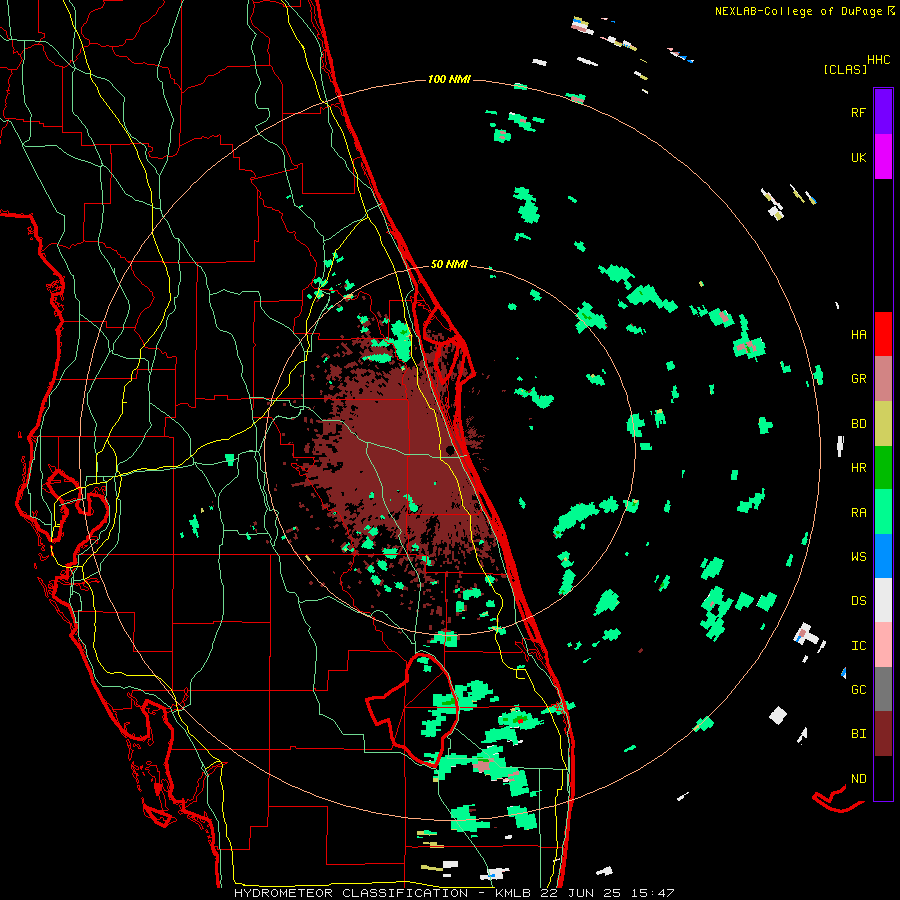Click the 'GR' legend label
Image resolution: width=900 pixels, height=900 pixels.
tap(858, 379)
